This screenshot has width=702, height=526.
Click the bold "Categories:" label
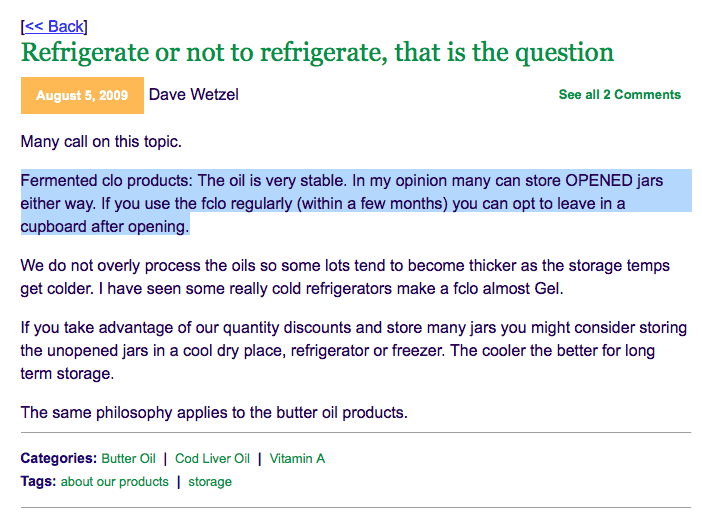click(59, 459)
